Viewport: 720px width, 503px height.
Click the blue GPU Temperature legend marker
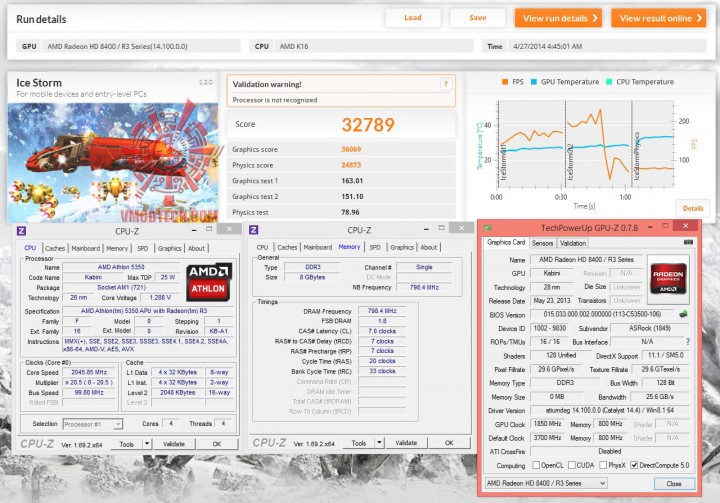[534, 82]
